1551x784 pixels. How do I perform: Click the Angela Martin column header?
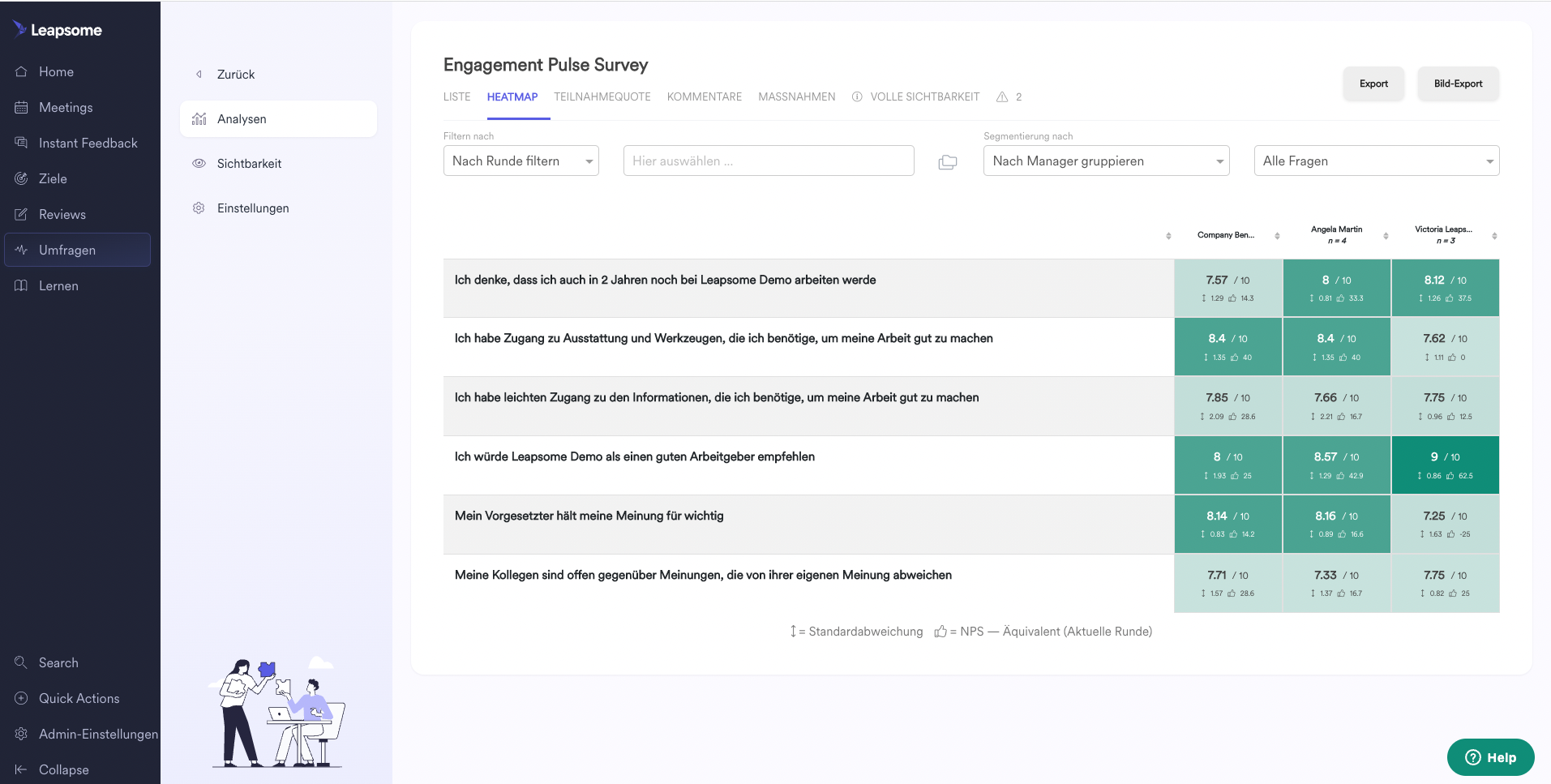[1337, 235]
